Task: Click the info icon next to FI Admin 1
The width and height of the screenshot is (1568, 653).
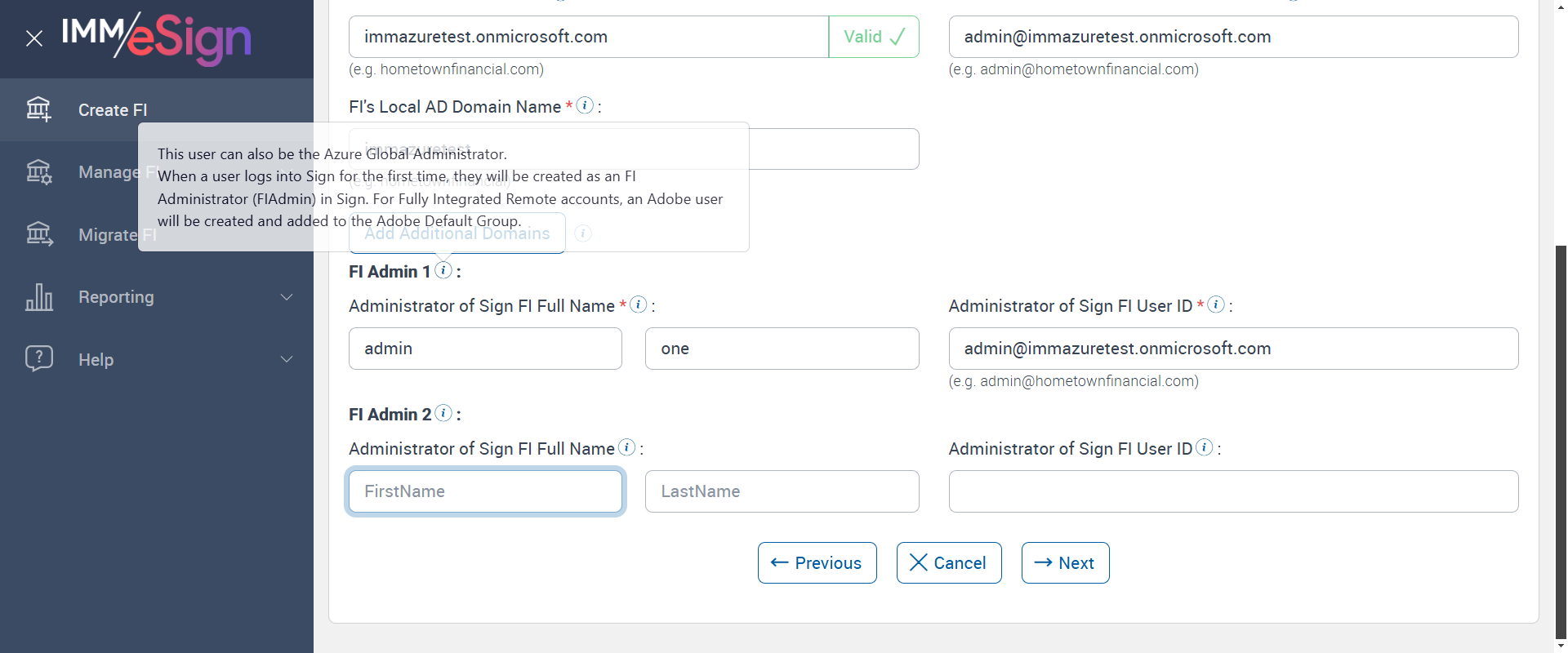Action: click(443, 270)
